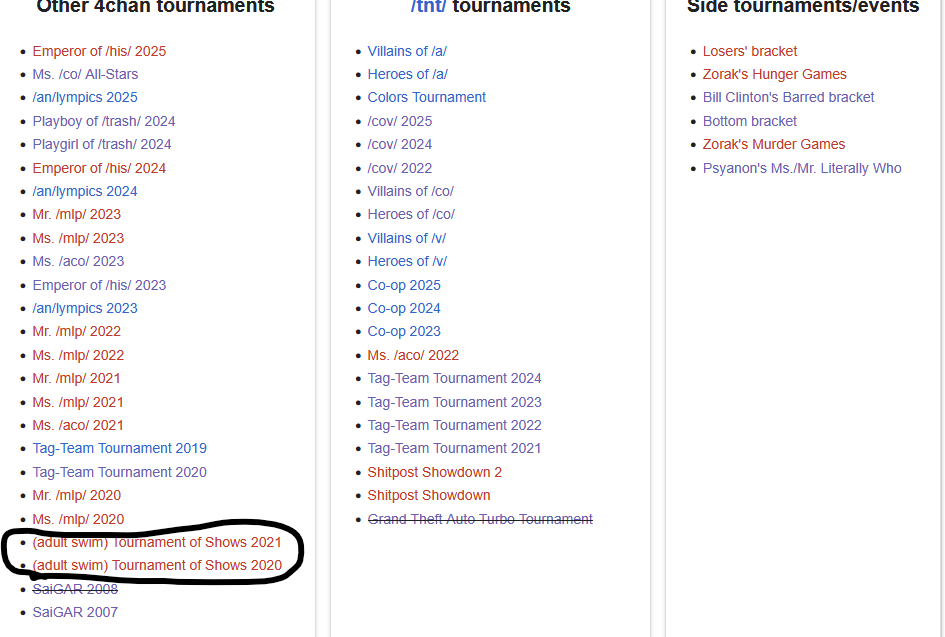The width and height of the screenshot is (945, 637).
Task: Open Losers' bracket link
Action: click(750, 51)
